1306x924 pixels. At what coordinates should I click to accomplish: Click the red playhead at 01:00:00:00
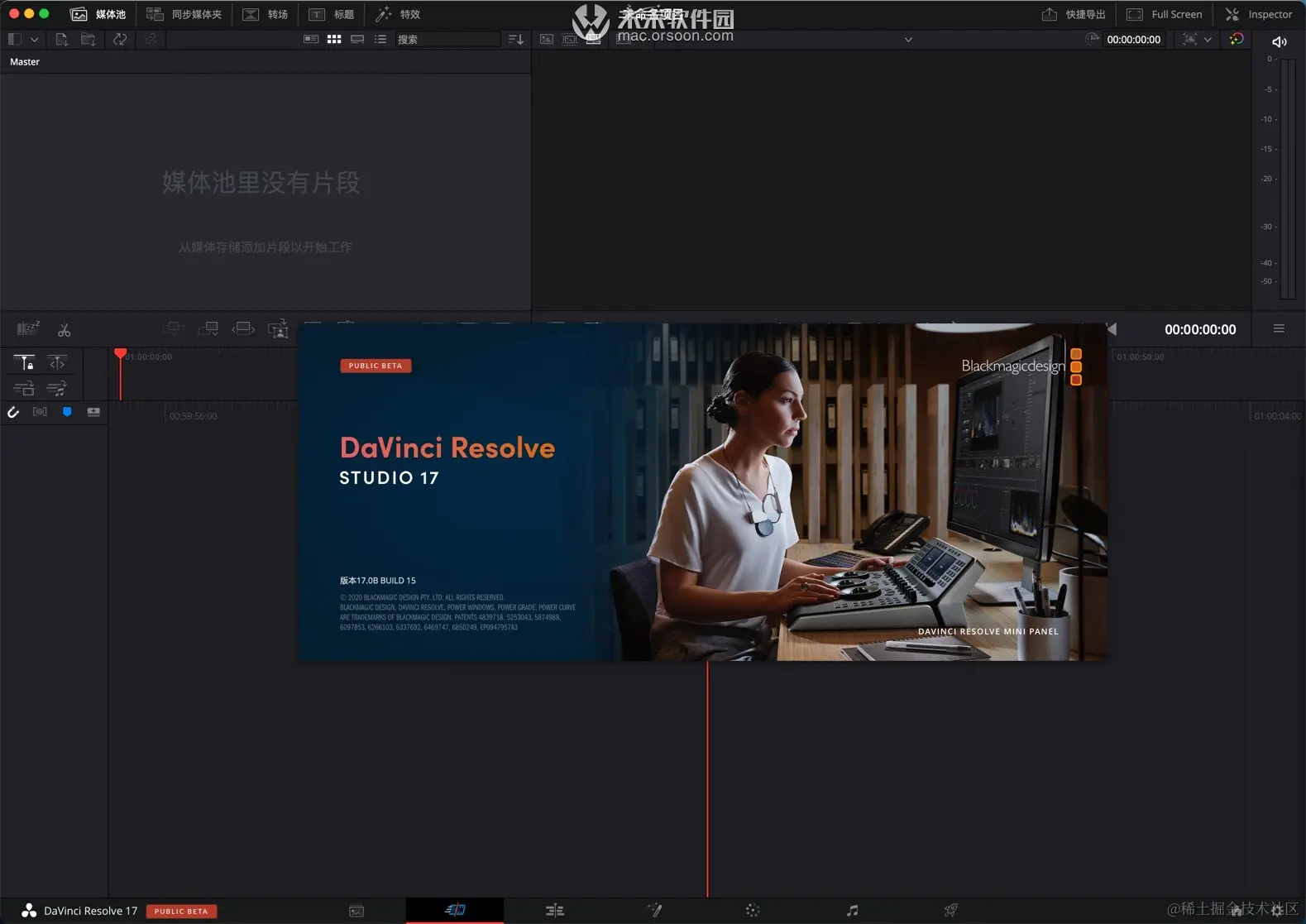120,355
